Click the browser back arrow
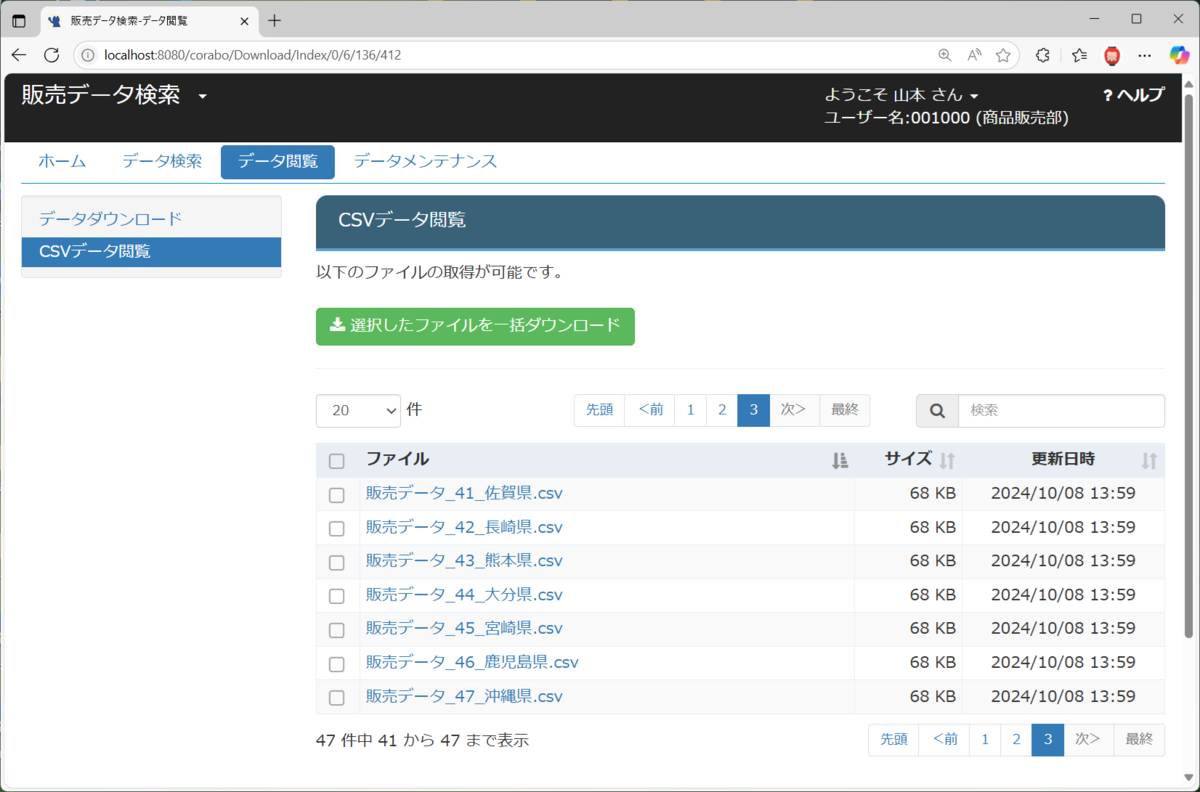1200x792 pixels. 19,55
